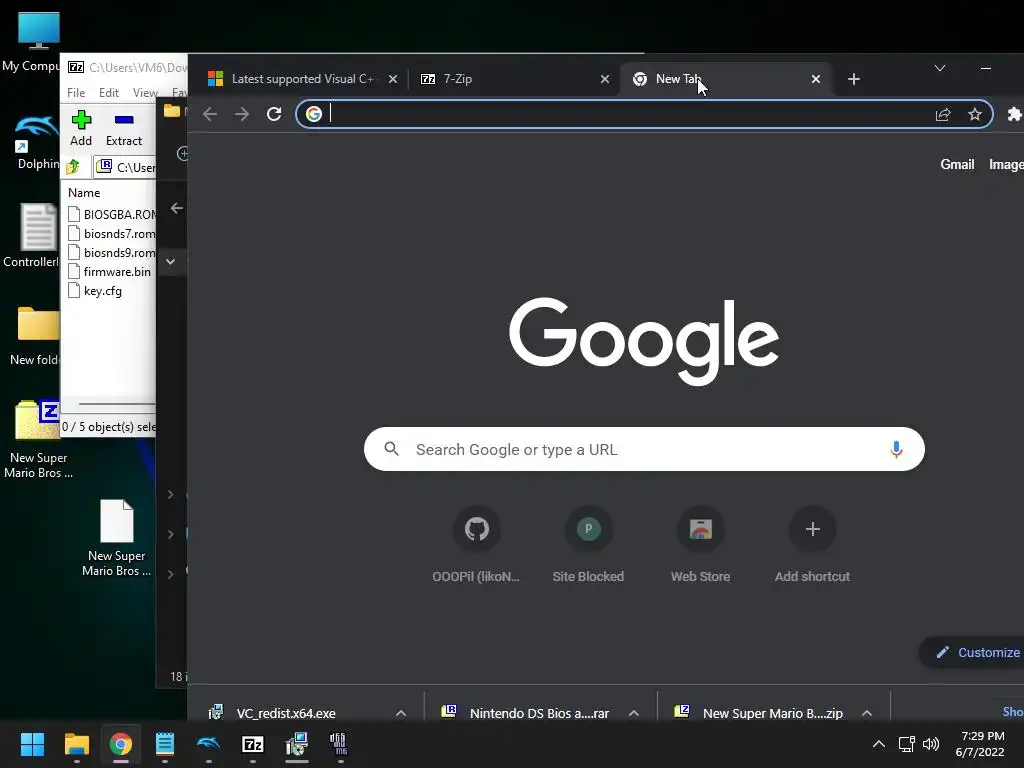This screenshot has height=768, width=1024.
Task: Select biosnds9.rom in 7-Zip list
Action: pyautogui.click(x=112, y=253)
